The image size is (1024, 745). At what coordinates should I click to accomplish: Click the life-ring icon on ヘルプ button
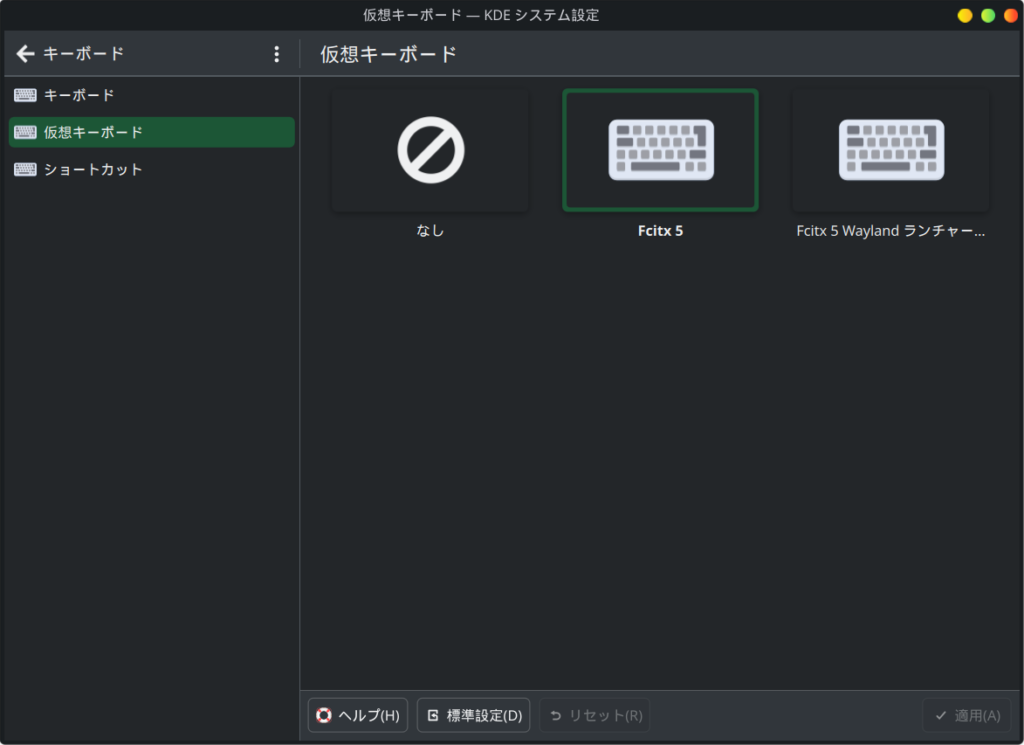point(322,715)
